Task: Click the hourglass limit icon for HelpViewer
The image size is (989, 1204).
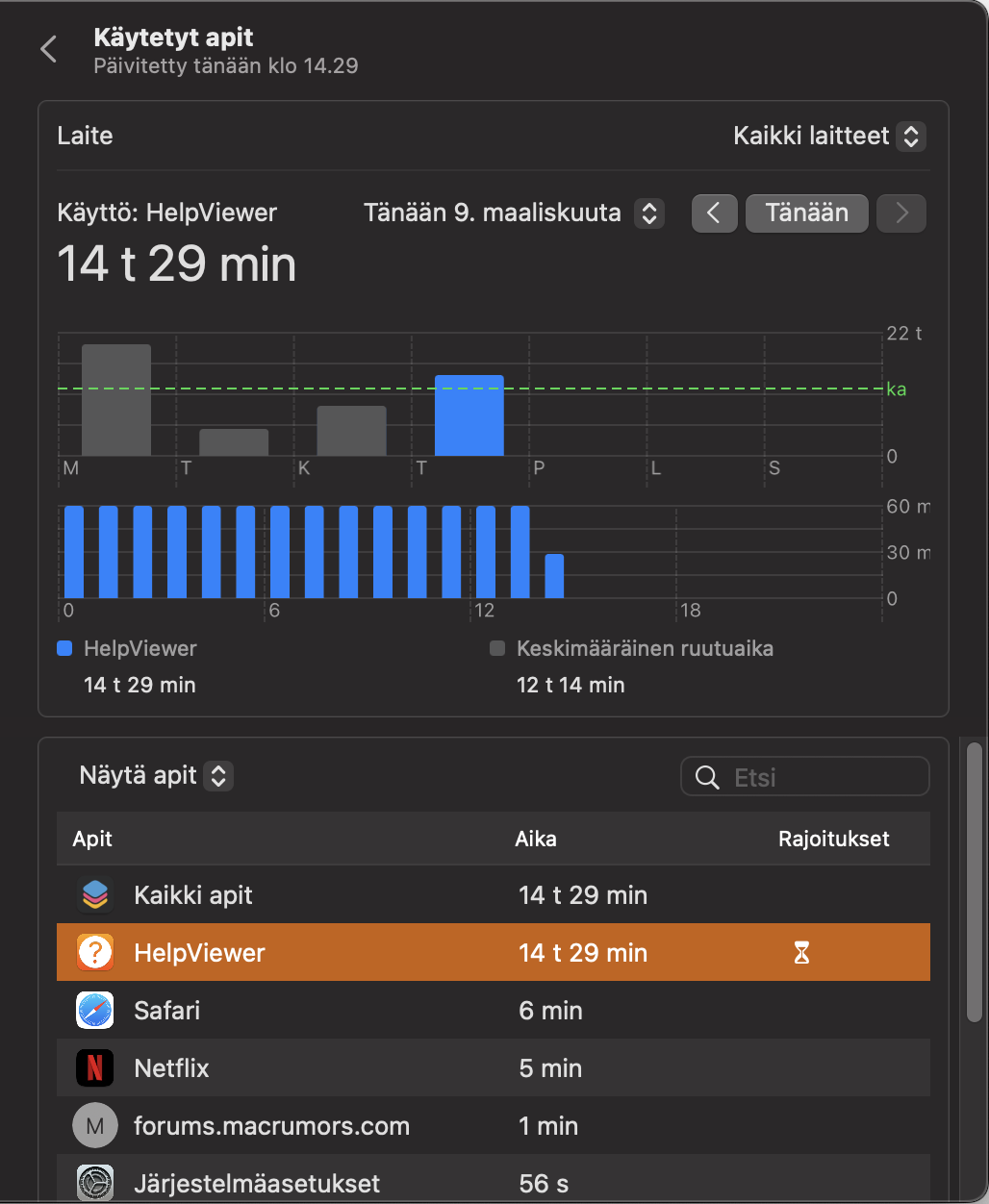Action: [x=801, y=952]
